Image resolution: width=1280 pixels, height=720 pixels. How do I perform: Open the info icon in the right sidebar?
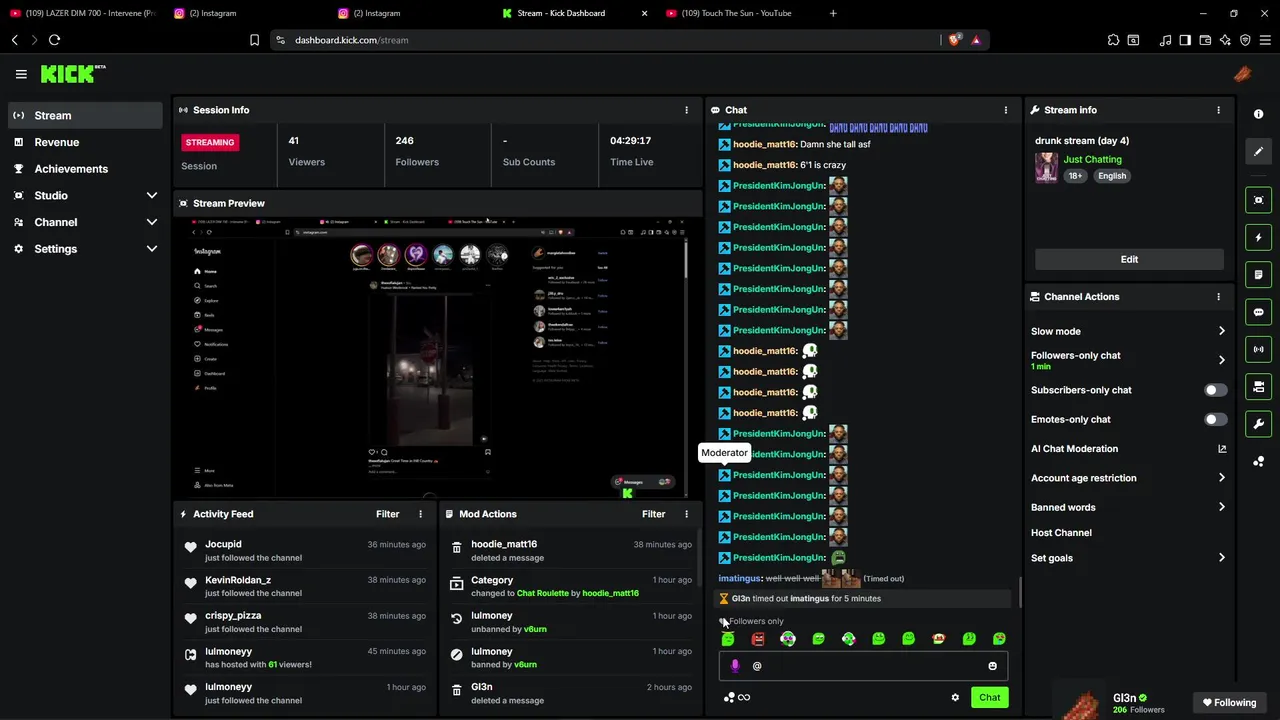click(1259, 114)
